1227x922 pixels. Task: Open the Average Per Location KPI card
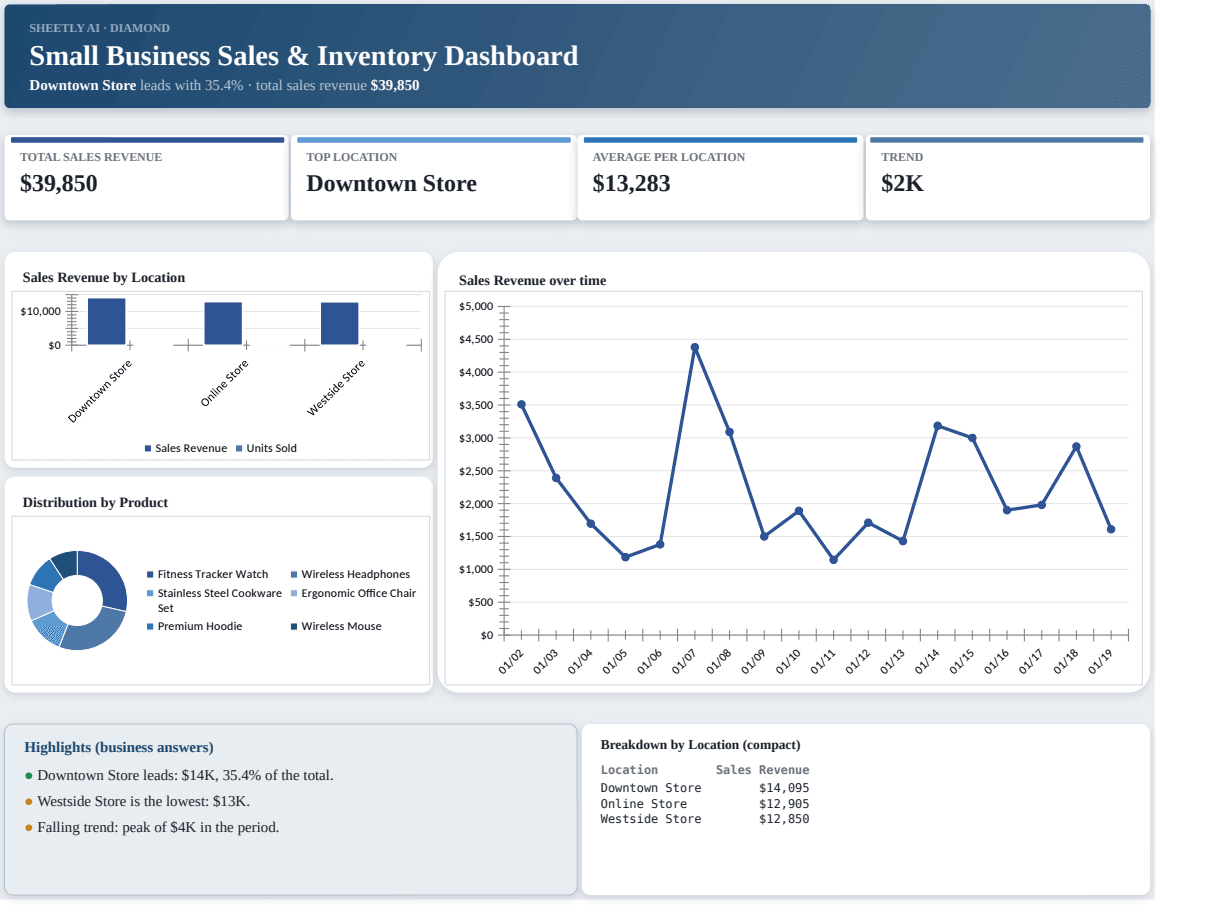(x=720, y=178)
